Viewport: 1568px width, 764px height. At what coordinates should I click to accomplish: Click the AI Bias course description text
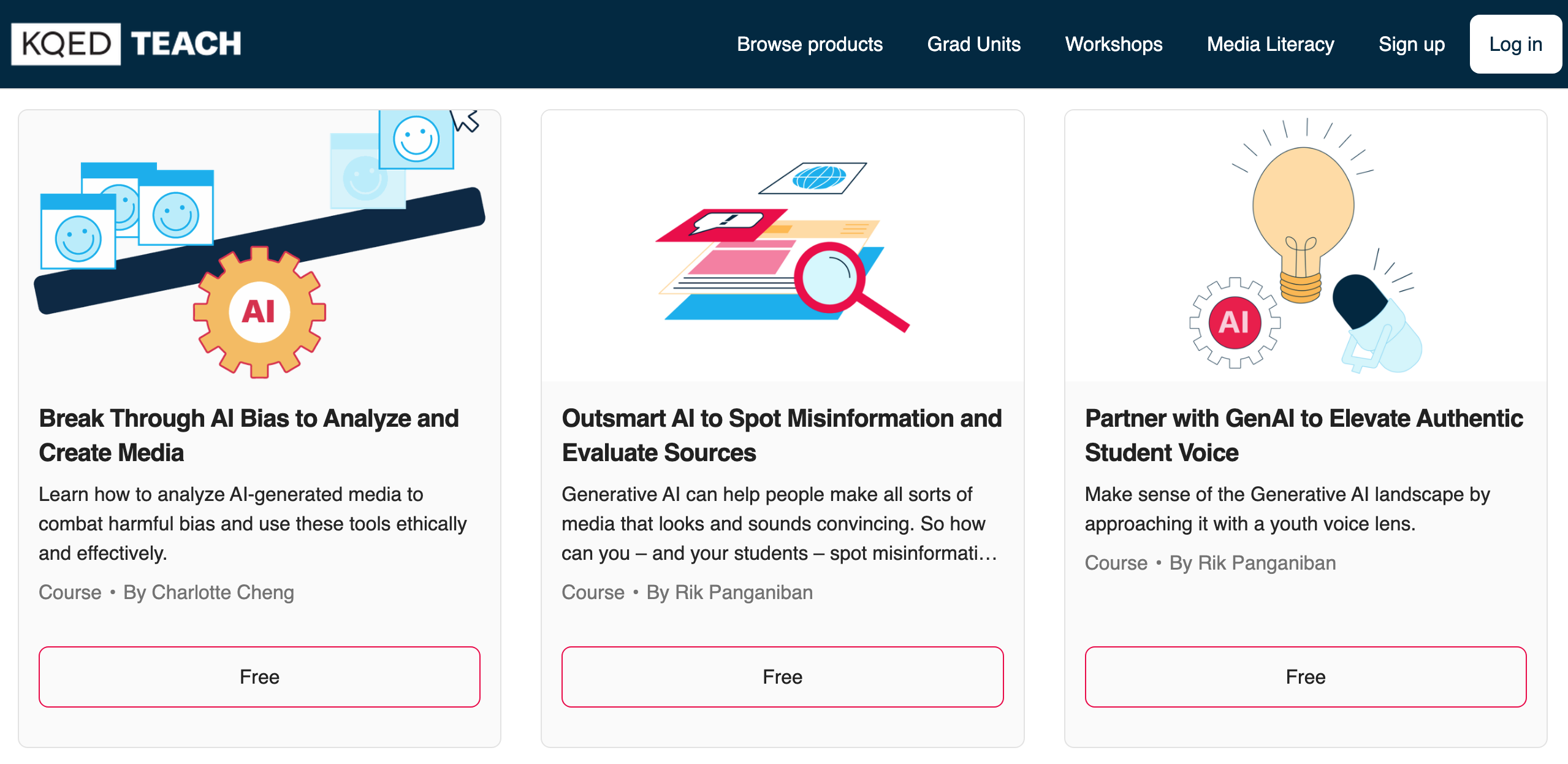click(253, 524)
